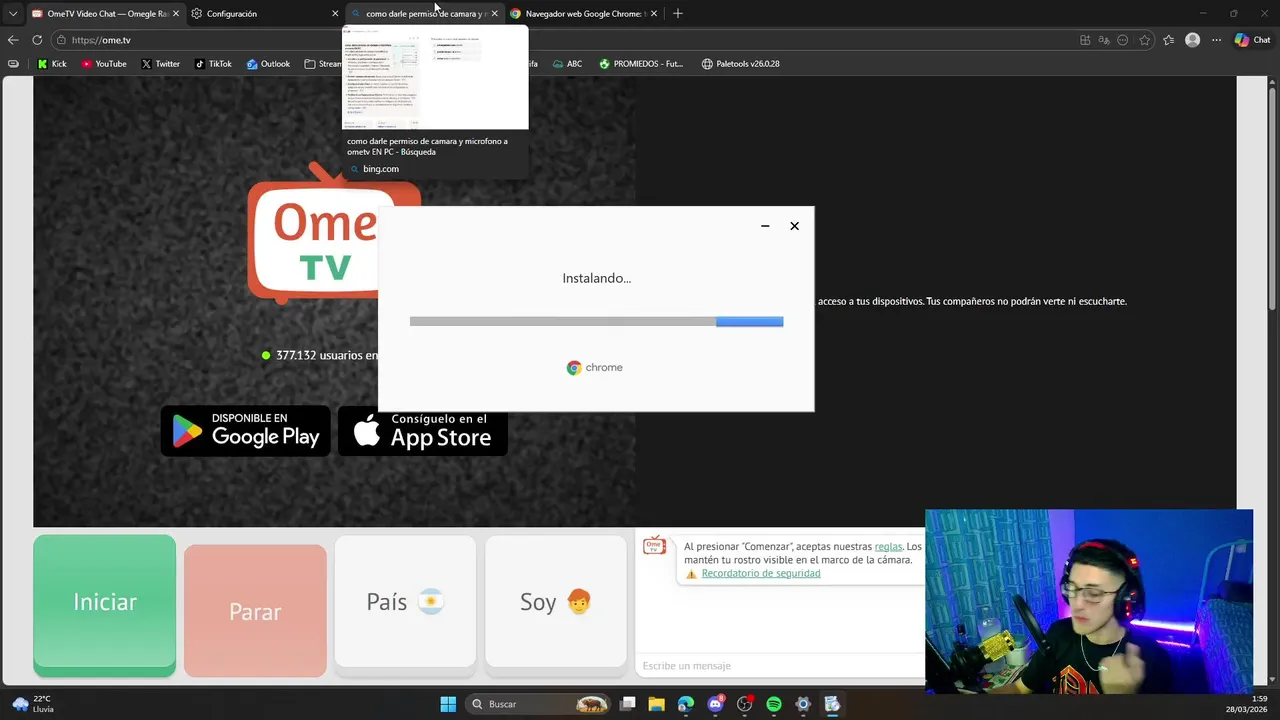Click the Google Play download badge
The height and width of the screenshot is (720, 1280).
tap(246, 430)
